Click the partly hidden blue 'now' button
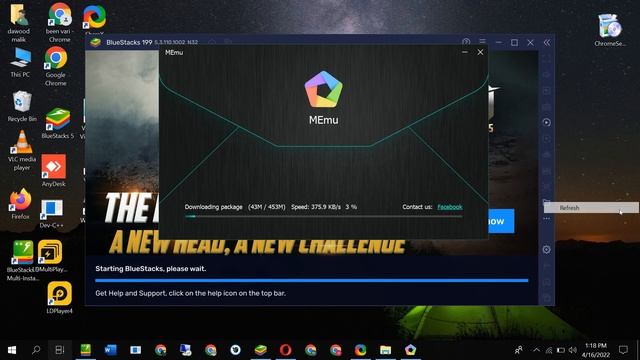 (x=501, y=221)
